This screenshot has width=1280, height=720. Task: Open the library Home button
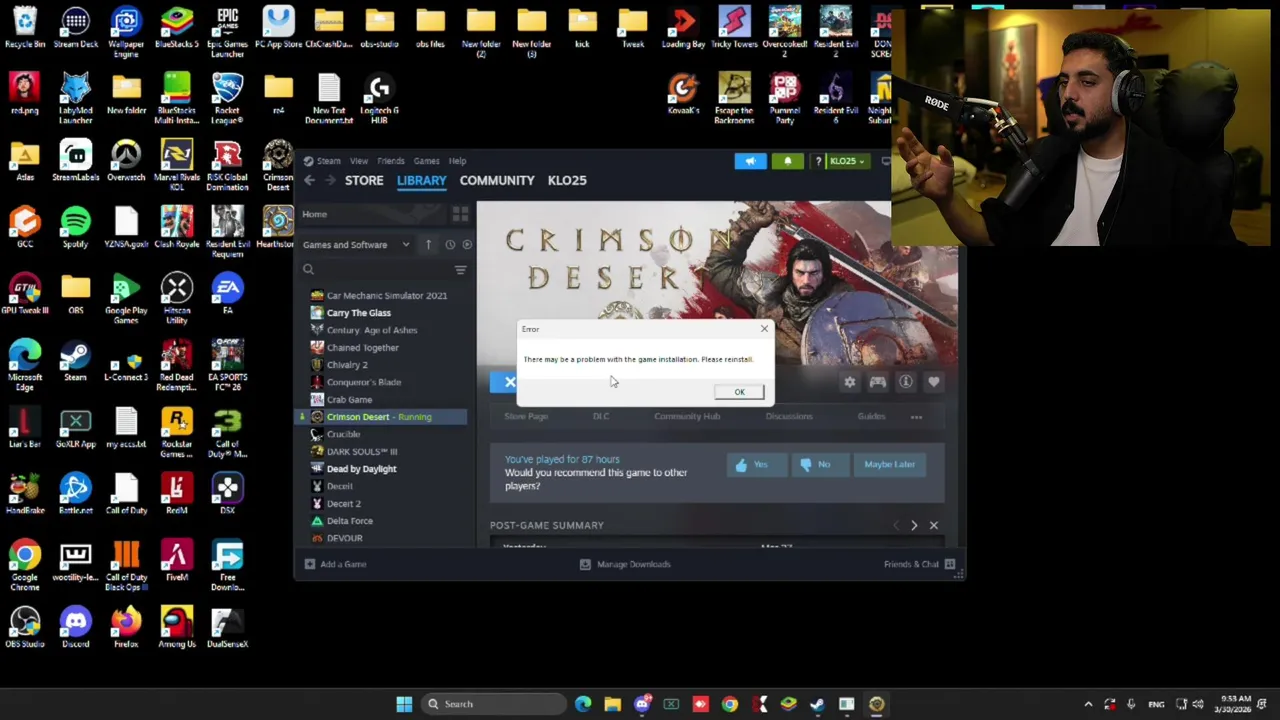(315, 214)
